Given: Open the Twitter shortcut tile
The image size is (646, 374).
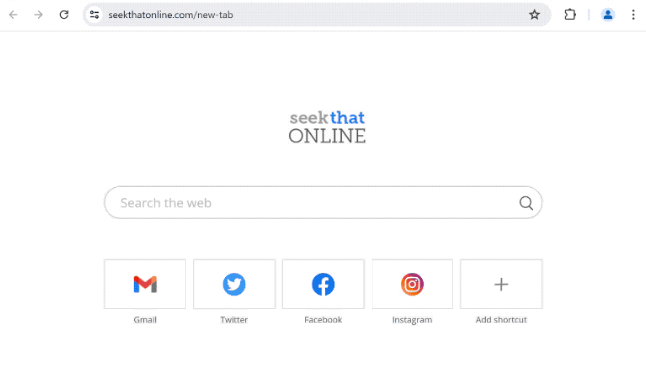Looking at the screenshot, I should (x=234, y=284).
